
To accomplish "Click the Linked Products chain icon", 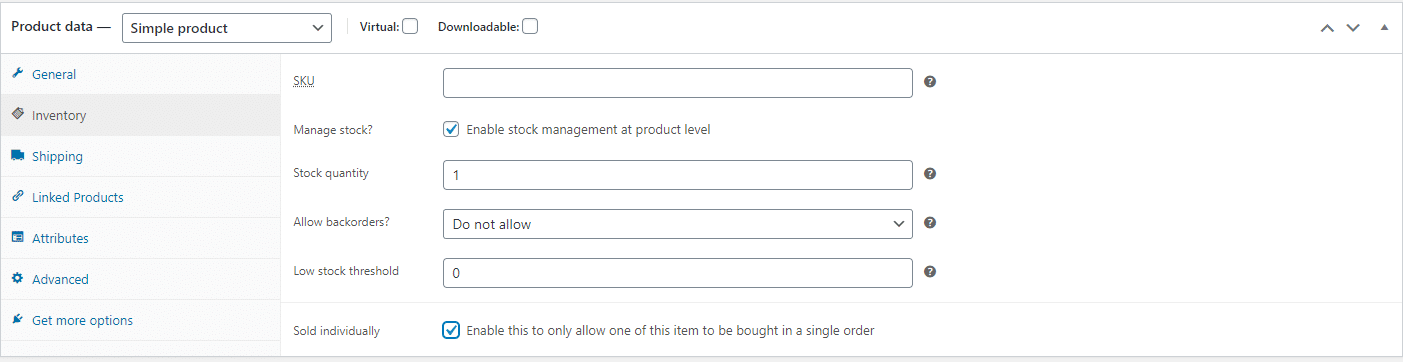I will click(x=17, y=197).
